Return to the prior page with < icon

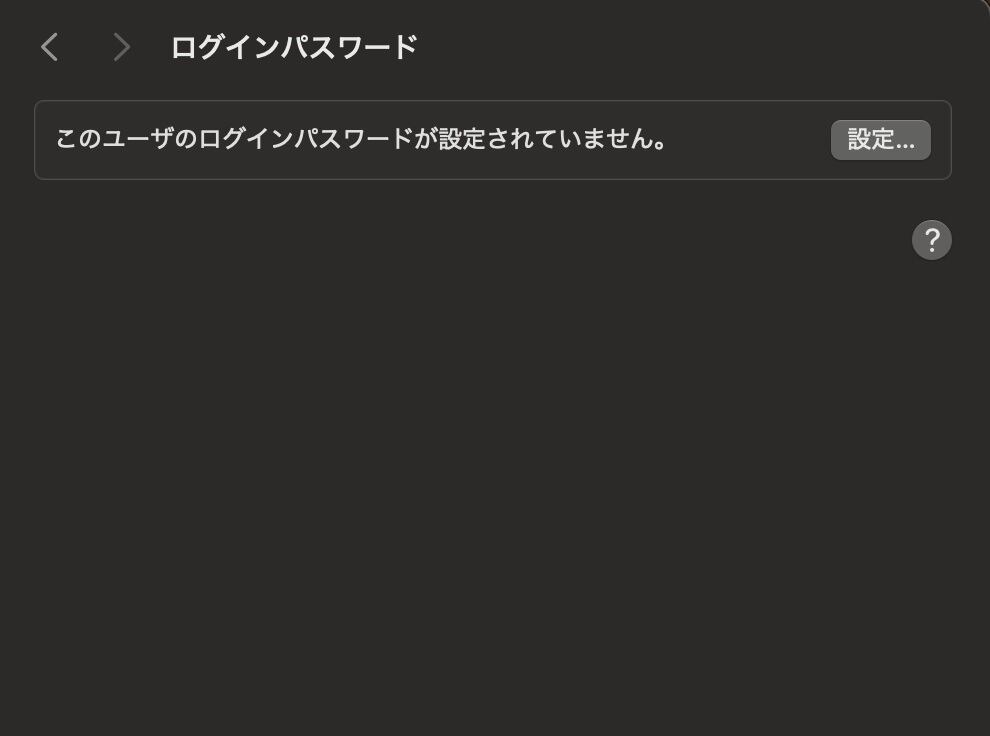49,47
